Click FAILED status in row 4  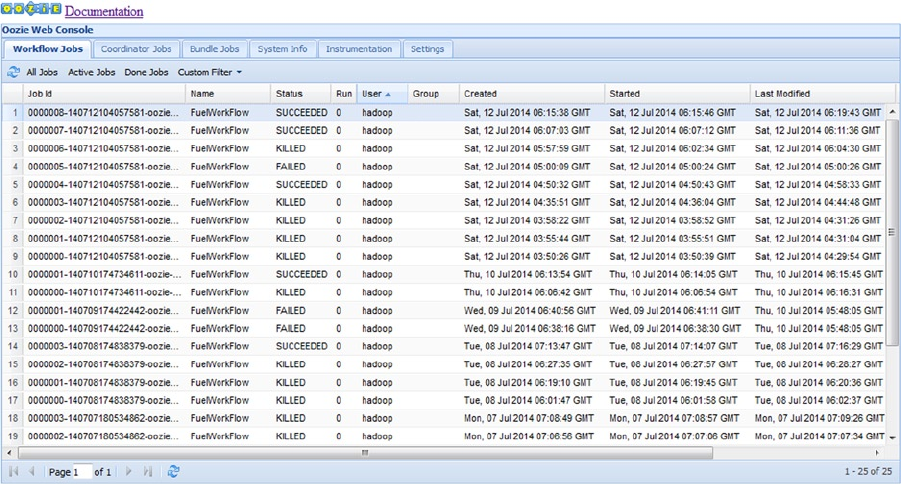tap(290, 167)
